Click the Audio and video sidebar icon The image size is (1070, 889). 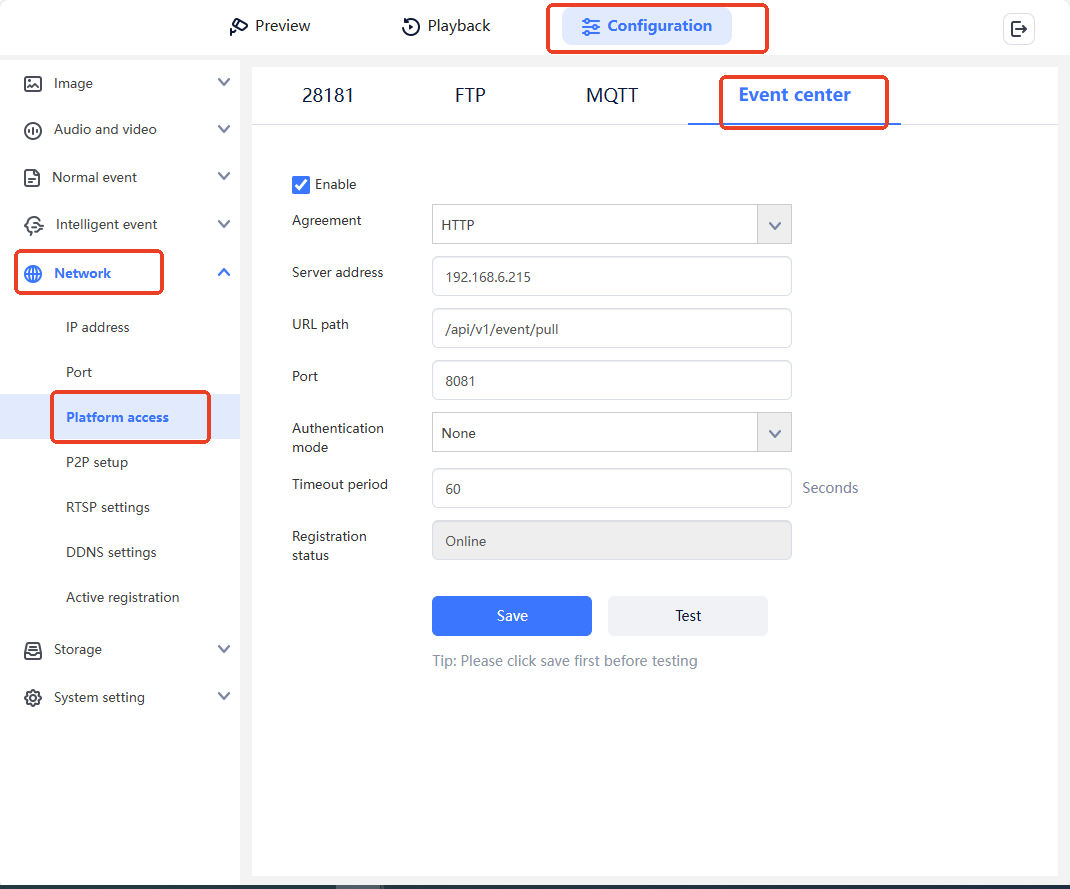(x=33, y=130)
